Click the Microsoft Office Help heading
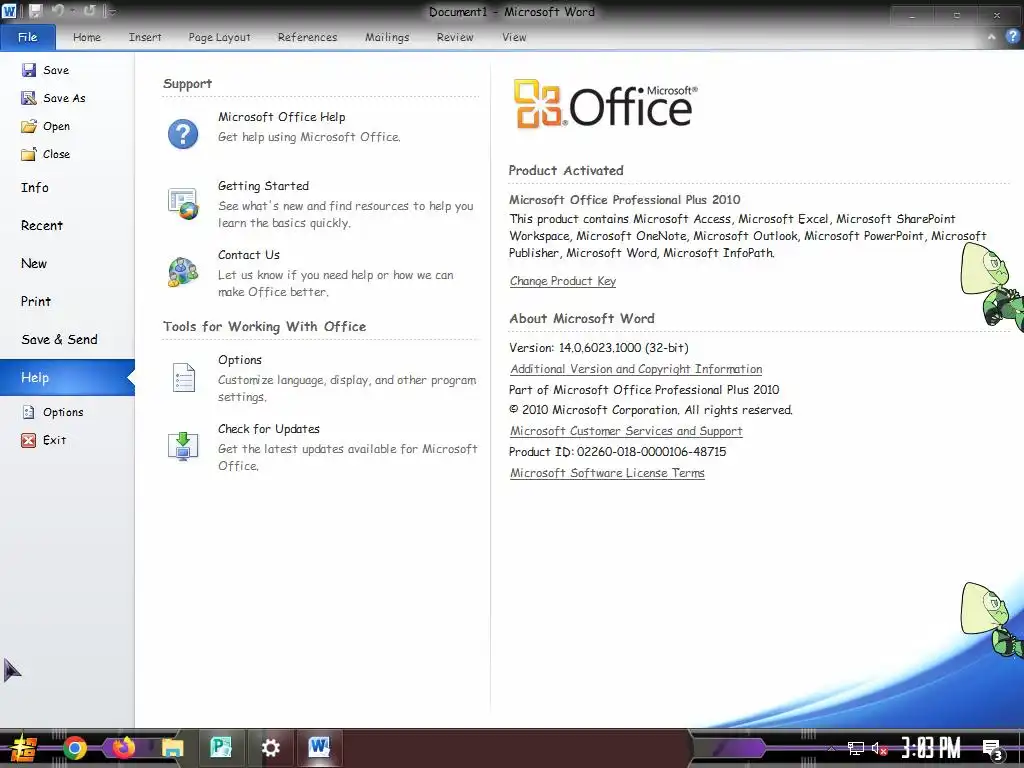Image resolution: width=1024 pixels, height=768 pixels. tap(282, 117)
